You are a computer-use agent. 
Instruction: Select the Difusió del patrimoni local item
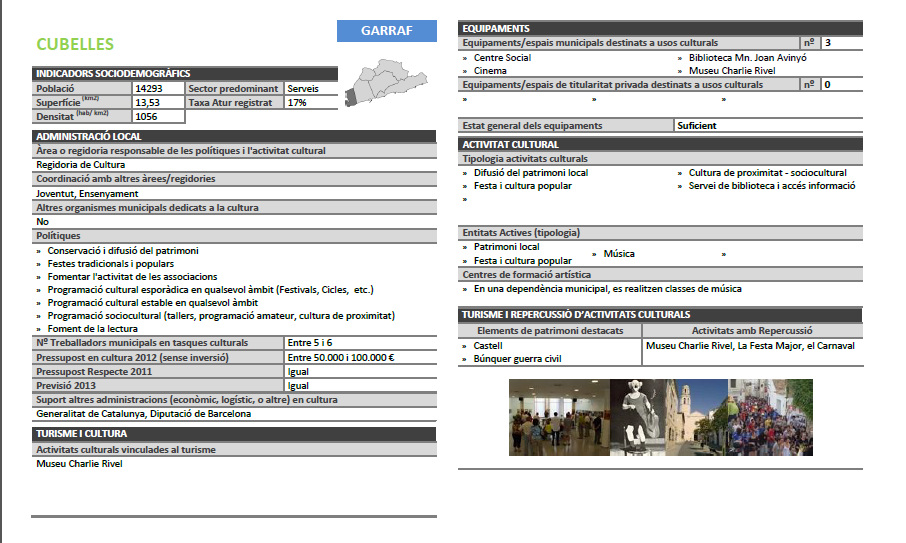tap(531, 173)
